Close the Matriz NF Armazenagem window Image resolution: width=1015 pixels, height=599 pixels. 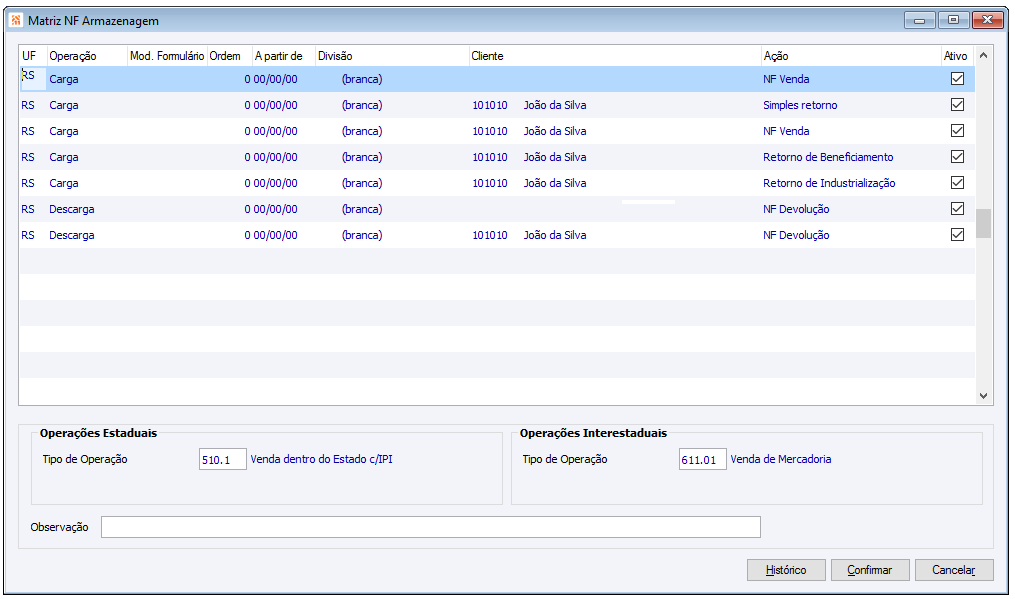click(988, 20)
